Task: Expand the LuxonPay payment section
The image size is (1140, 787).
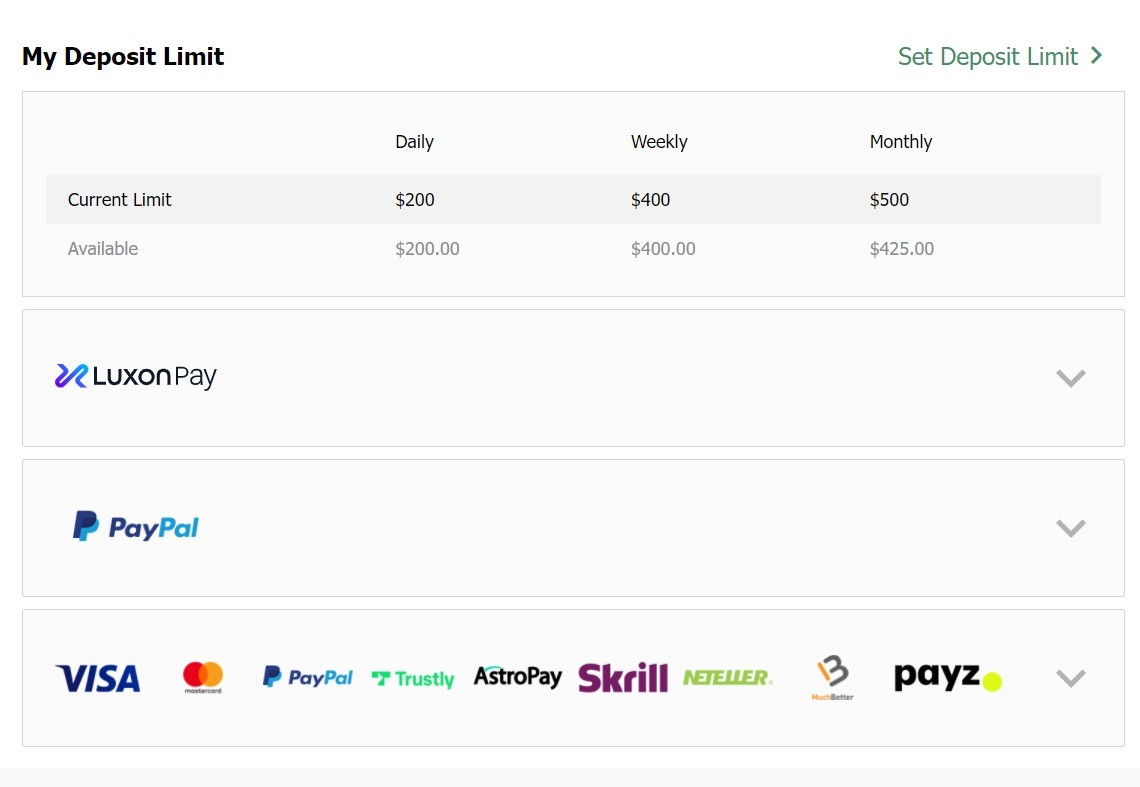Action: point(1070,378)
